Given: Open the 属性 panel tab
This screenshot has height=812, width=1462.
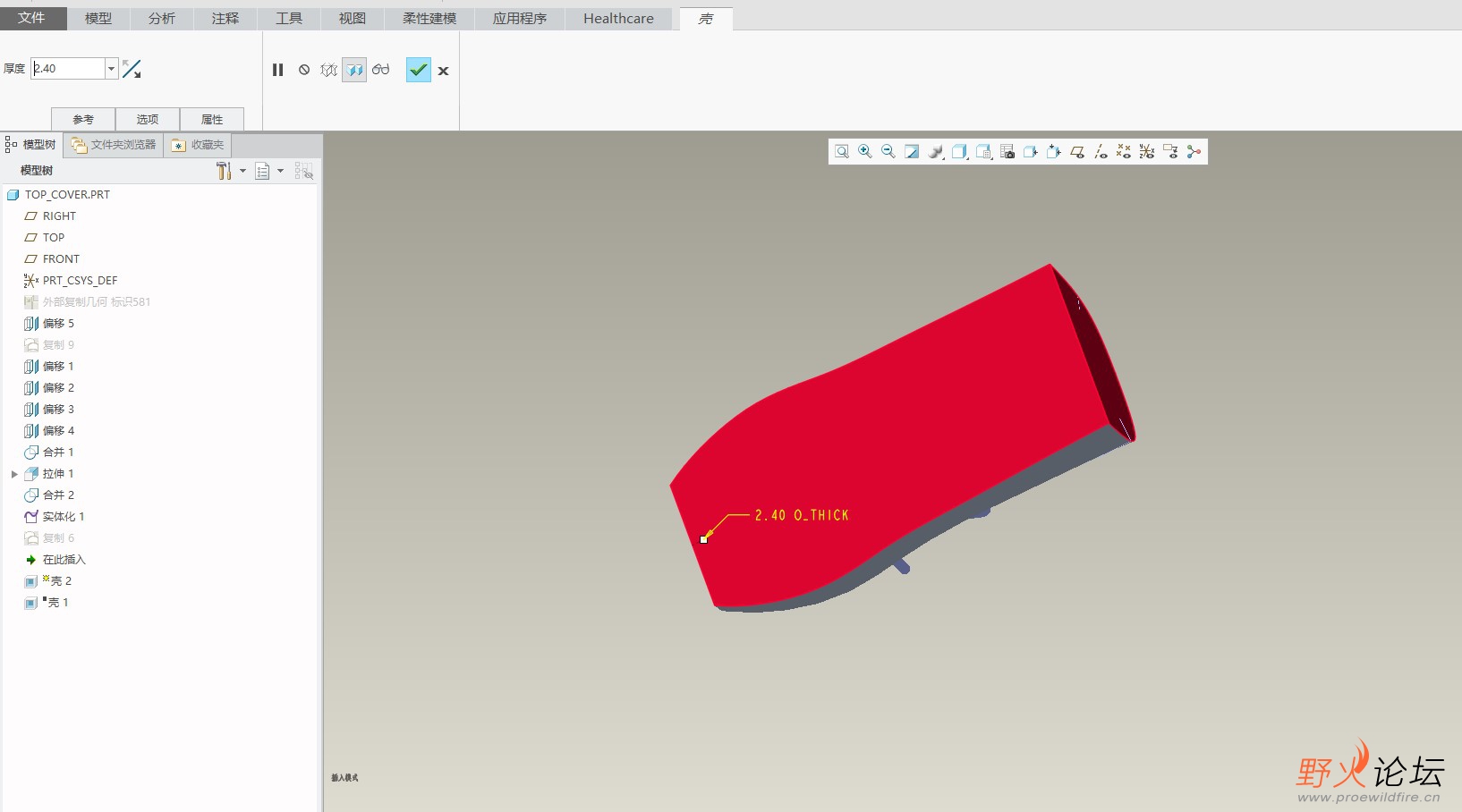Looking at the screenshot, I should [212, 119].
